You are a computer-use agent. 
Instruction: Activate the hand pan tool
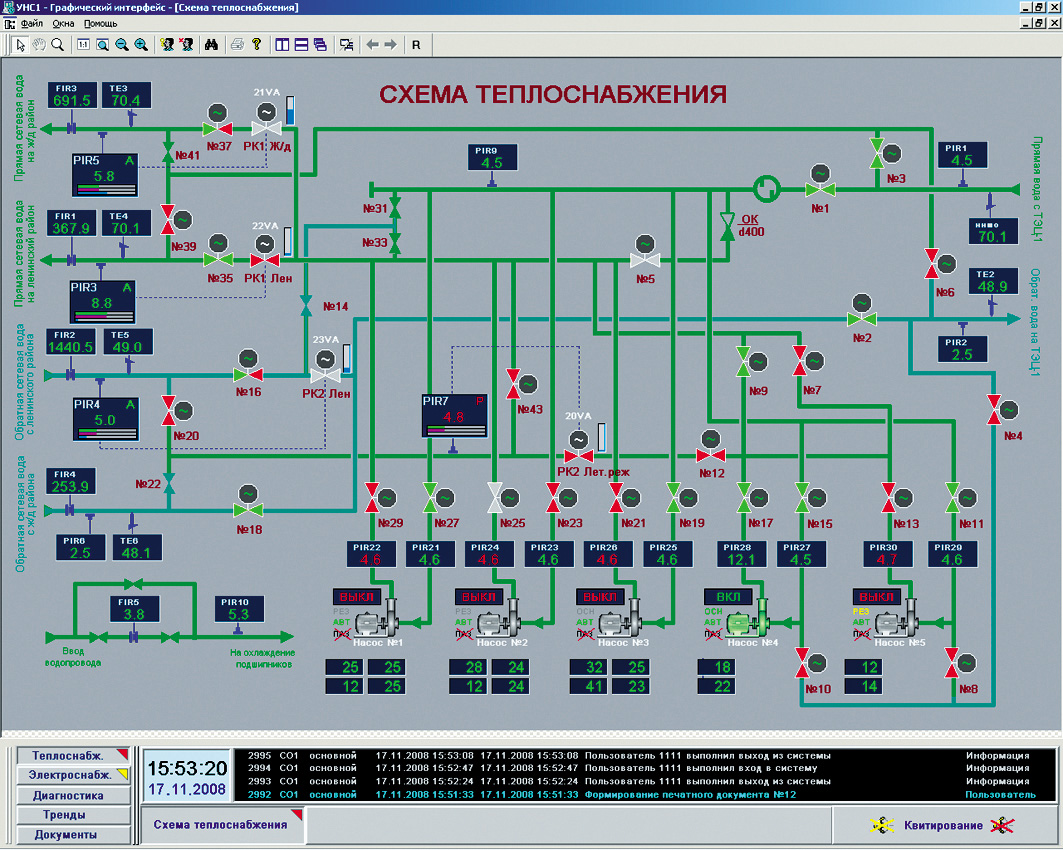click(x=39, y=45)
